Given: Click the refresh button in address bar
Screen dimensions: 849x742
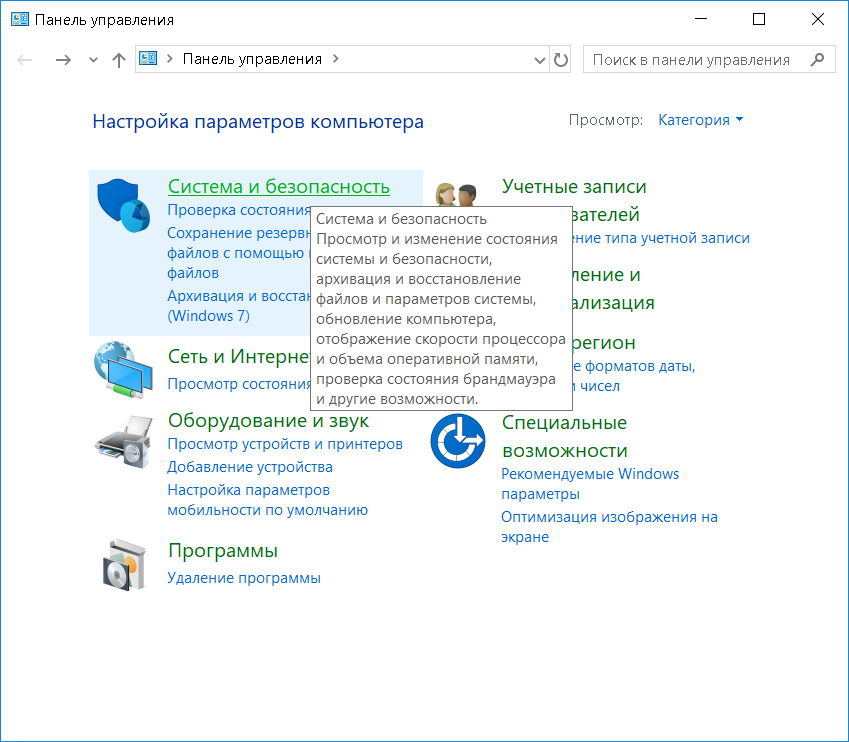Looking at the screenshot, I should click(561, 60).
